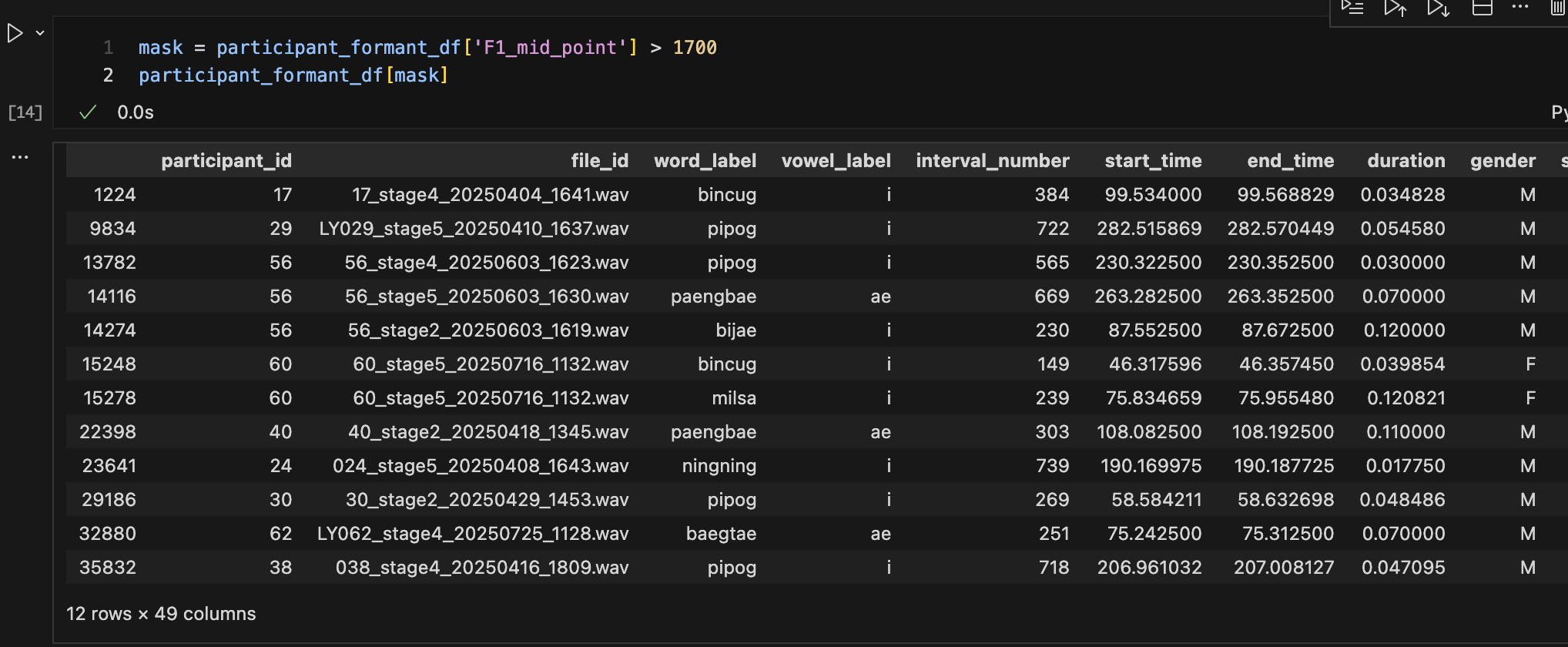The width and height of the screenshot is (1568, 647).
Task: Click the file_id column header
Action: [599, 160]
